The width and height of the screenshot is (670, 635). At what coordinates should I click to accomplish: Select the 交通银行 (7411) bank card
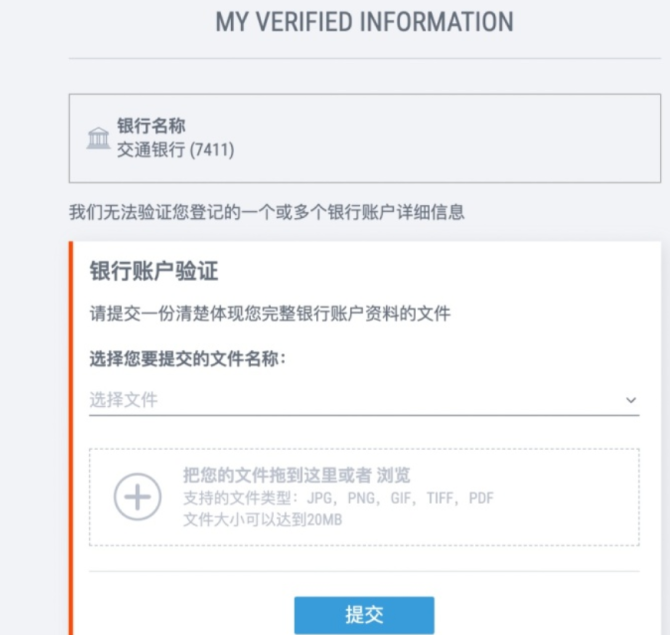click(x=365, y=138)
